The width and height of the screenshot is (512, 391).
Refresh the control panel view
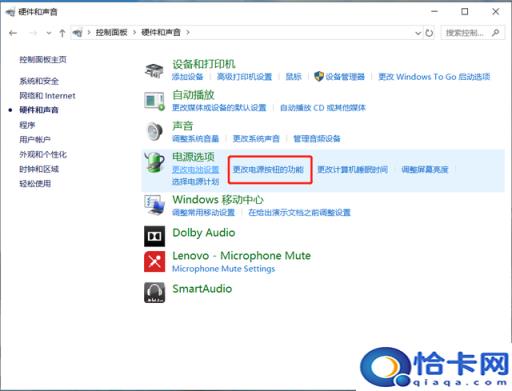coord(429,33)
